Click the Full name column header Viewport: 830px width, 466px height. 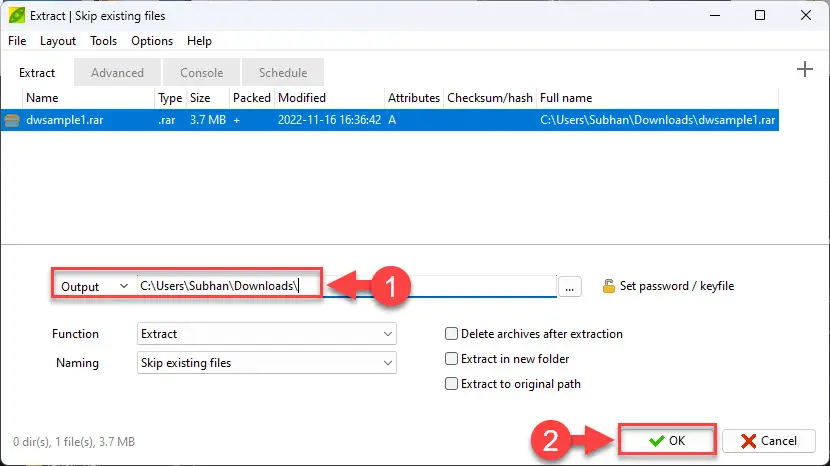pyautogui.click(x=566, y=98)
